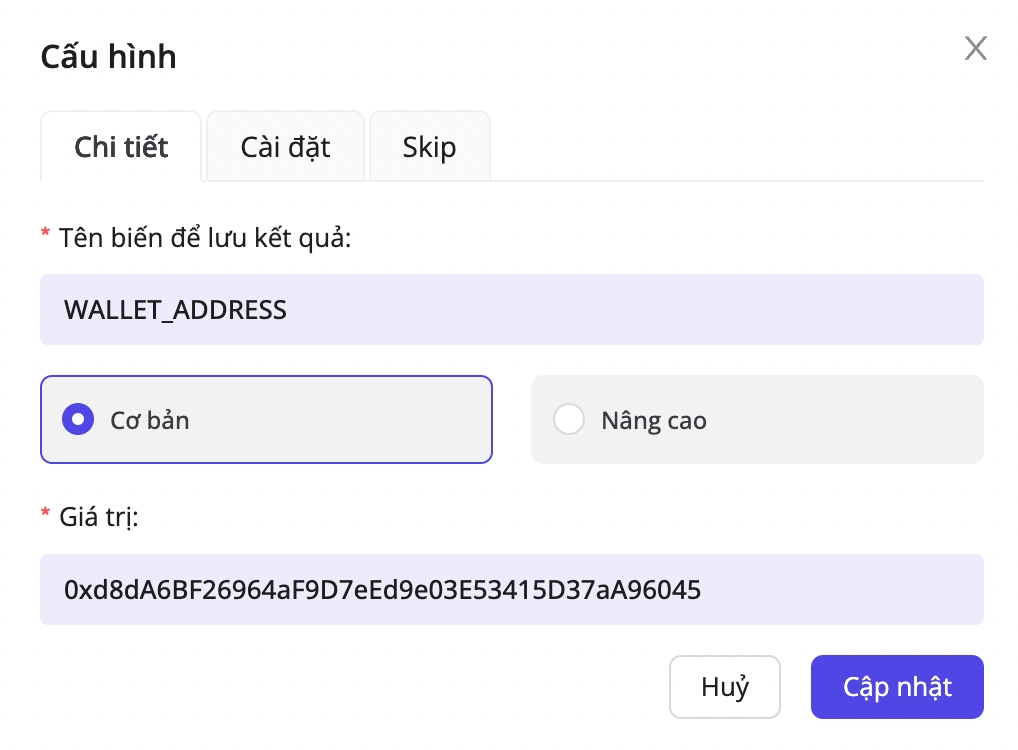Viewport: 1018px width, 750px height.
Task: Switch to the Chi tiết tab
Action: tap(121, 147)
